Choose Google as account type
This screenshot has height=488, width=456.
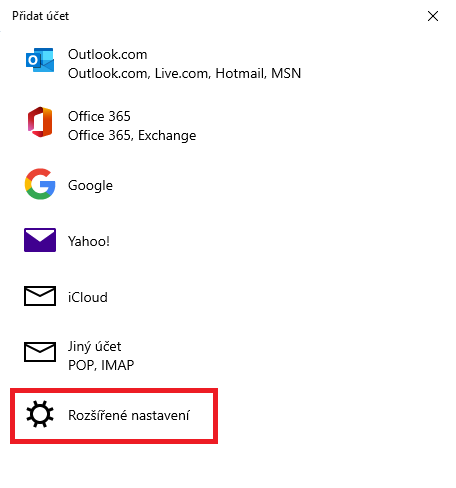(x=90, y=185)
